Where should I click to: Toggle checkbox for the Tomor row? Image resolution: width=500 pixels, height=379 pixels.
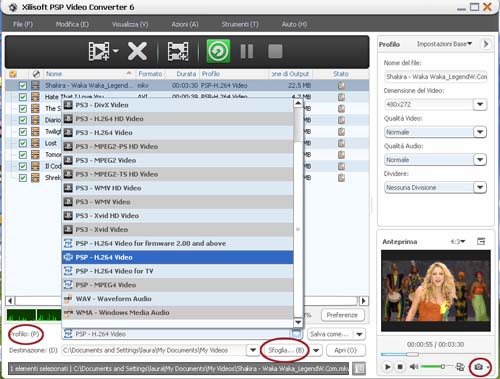pyautogui.click(x=23, y=155)
